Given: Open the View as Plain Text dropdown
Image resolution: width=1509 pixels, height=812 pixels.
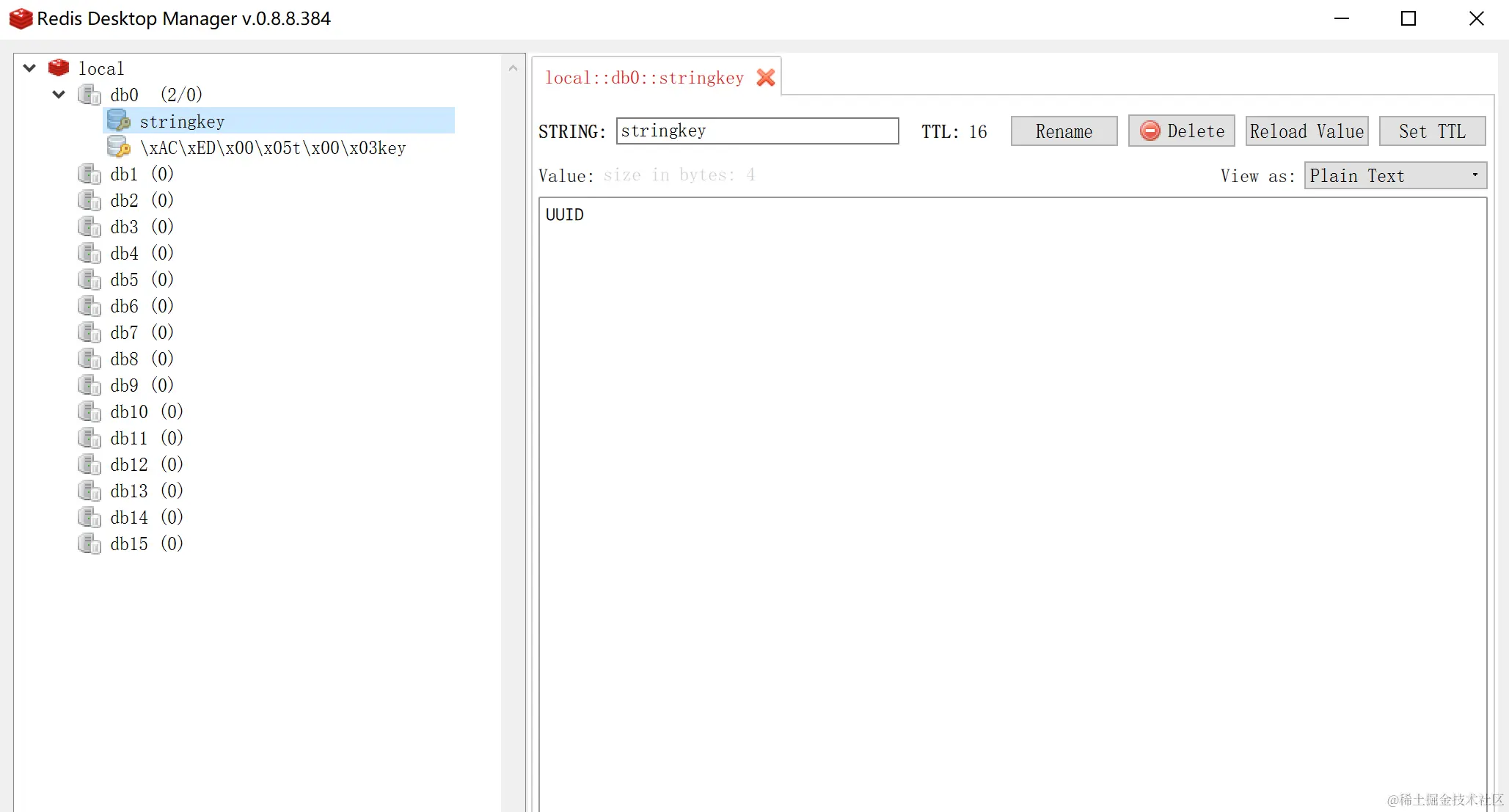Looking at the screenshot, I should [1395, 176].
